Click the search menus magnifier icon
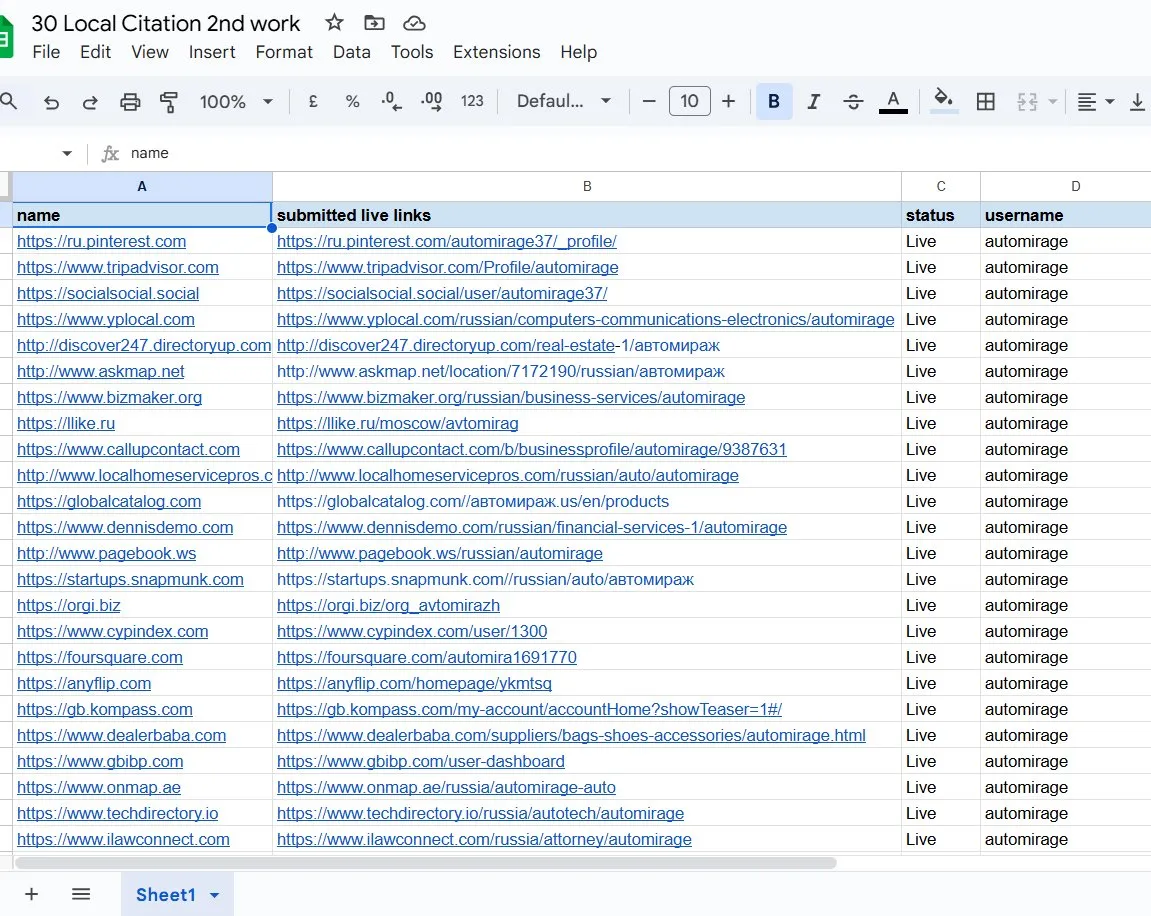Image resolution: width=1151 pixels, height=916 pixels. click(8, 101)
